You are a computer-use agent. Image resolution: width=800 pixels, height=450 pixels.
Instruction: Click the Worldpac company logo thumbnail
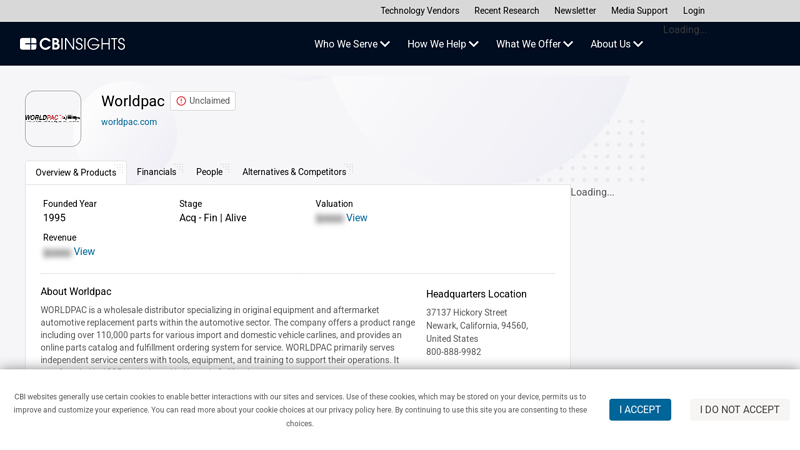[53, 118]
